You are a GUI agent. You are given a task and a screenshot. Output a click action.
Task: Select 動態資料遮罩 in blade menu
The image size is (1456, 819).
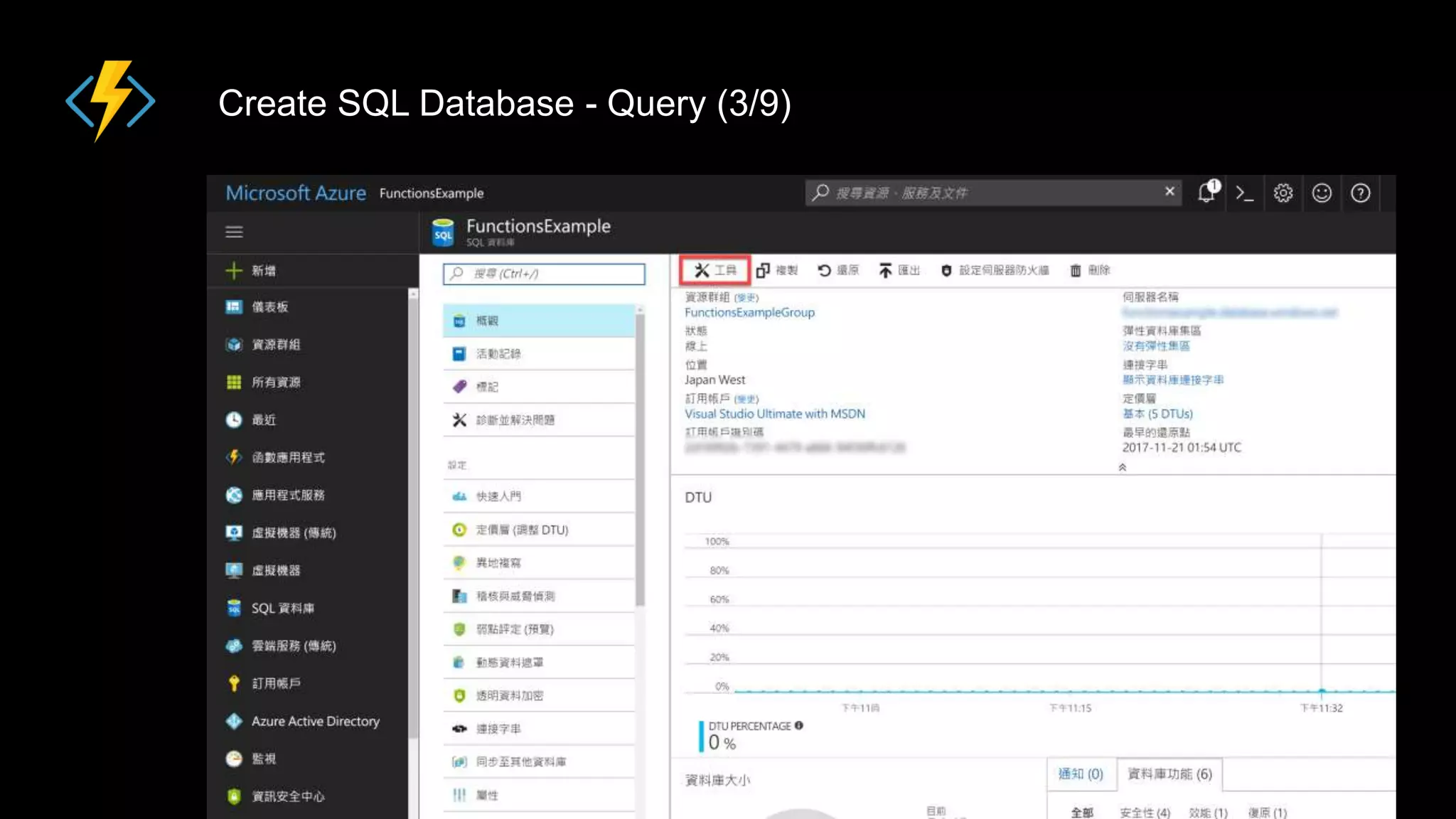pyautogui.click(x=539, y=663)
